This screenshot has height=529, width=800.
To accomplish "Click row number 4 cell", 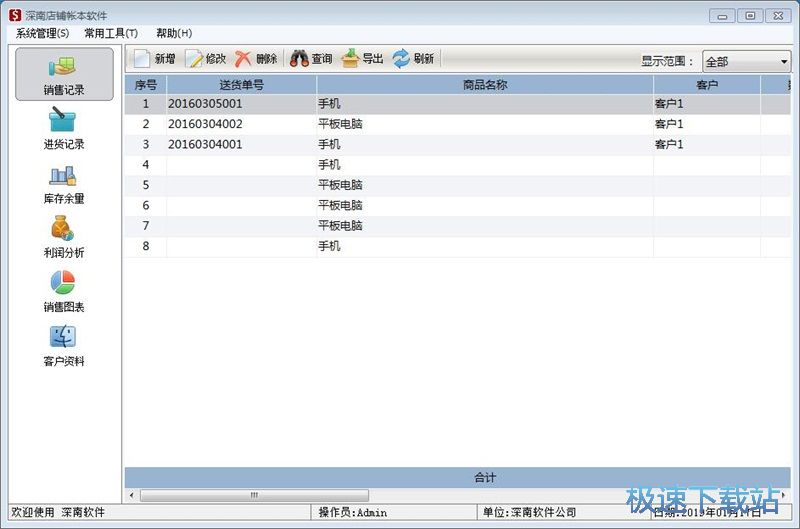I will [145, 165].
